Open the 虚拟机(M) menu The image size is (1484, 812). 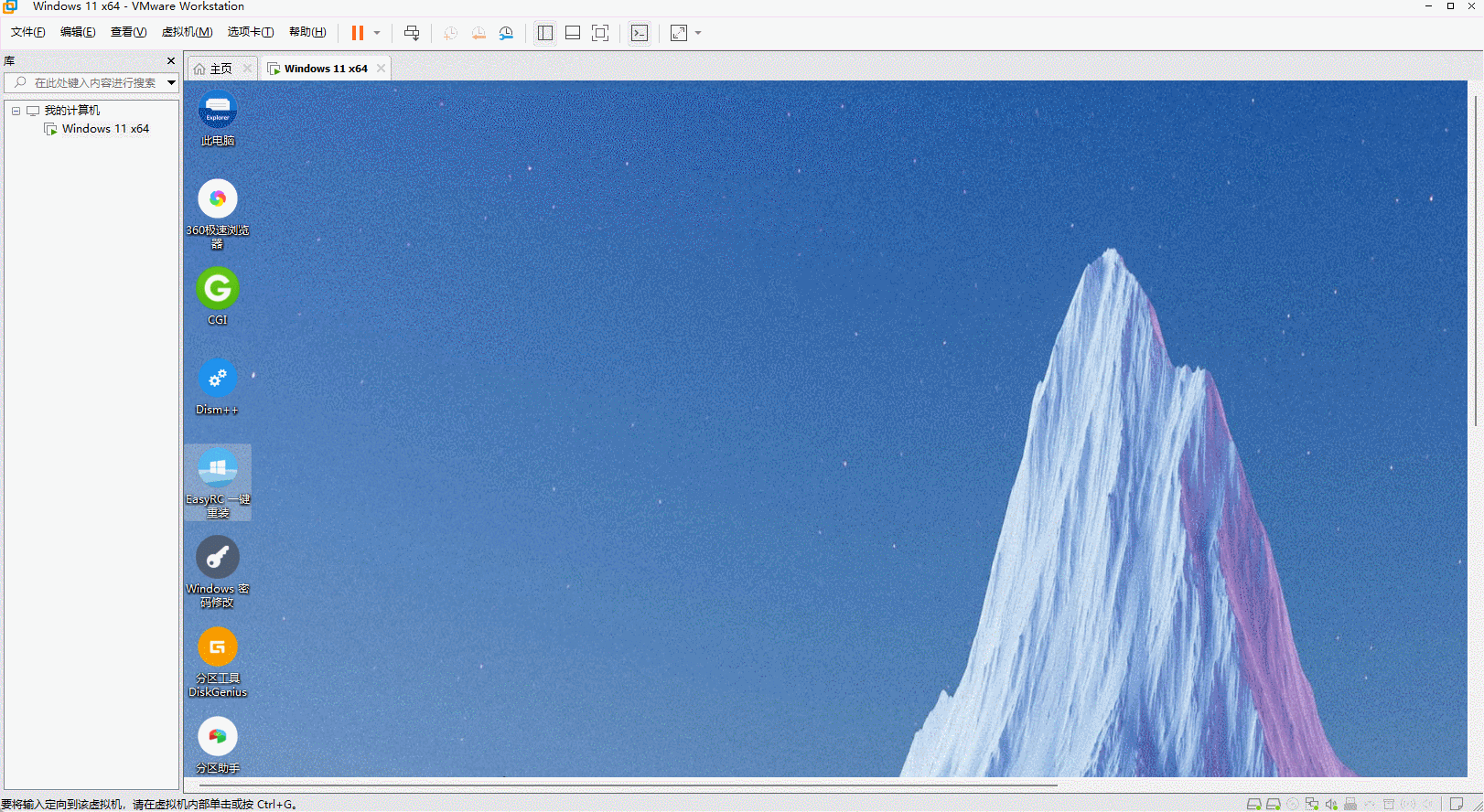(x=187, y=32)
